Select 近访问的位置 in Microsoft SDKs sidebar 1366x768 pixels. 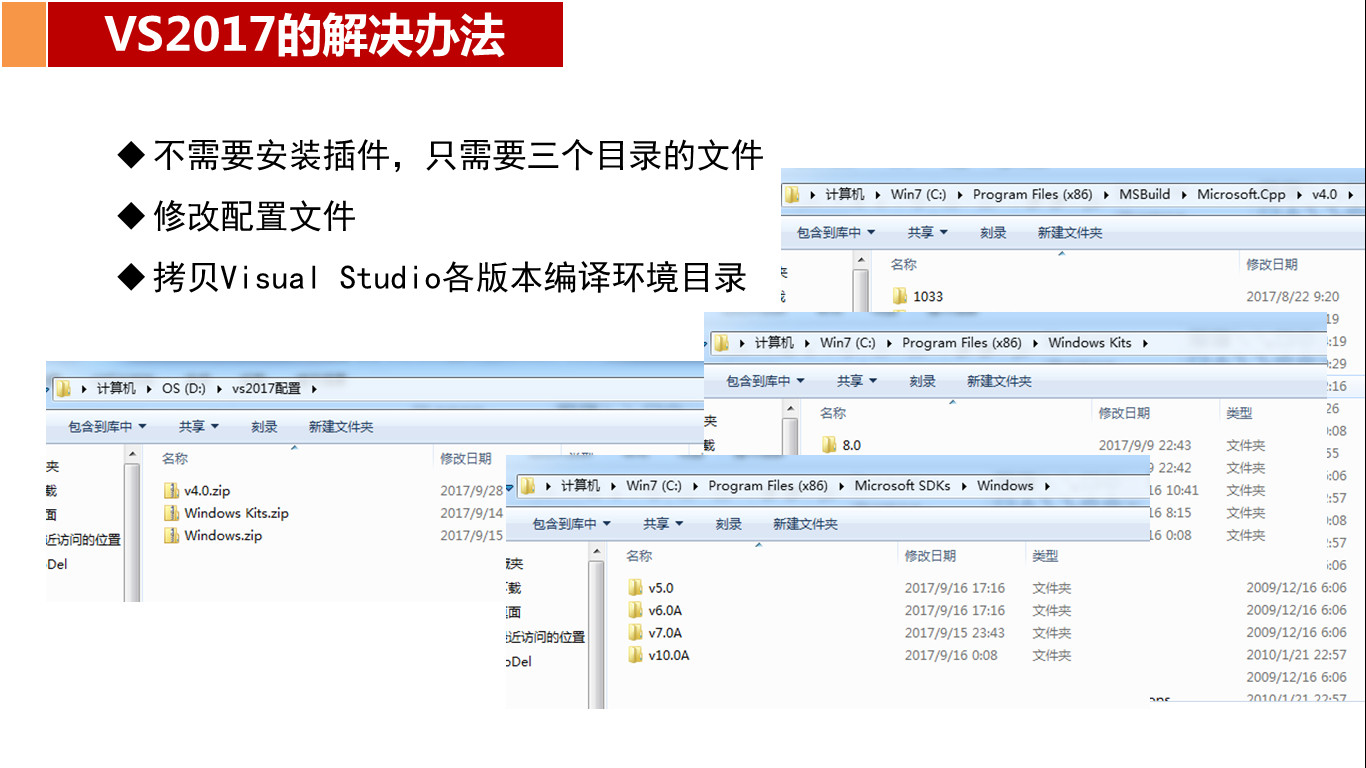545,636
